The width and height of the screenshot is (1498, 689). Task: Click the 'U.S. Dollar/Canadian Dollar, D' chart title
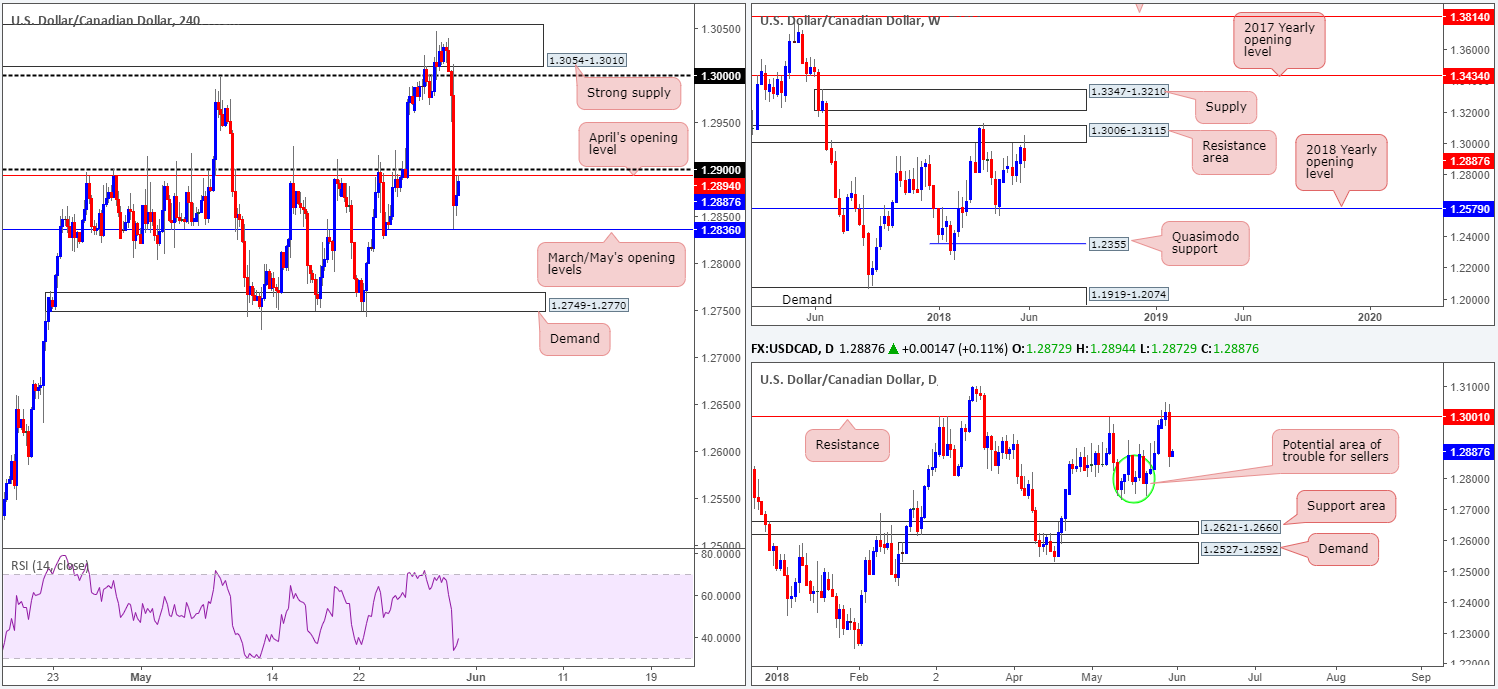(849, 380)
